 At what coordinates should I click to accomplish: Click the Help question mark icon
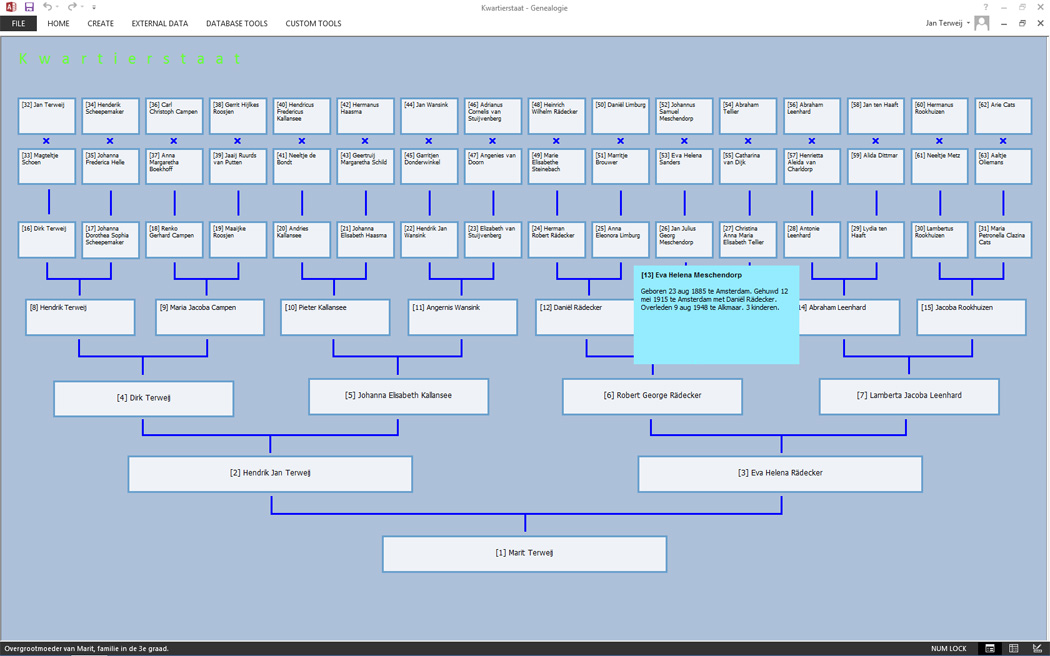coord(985,7)
